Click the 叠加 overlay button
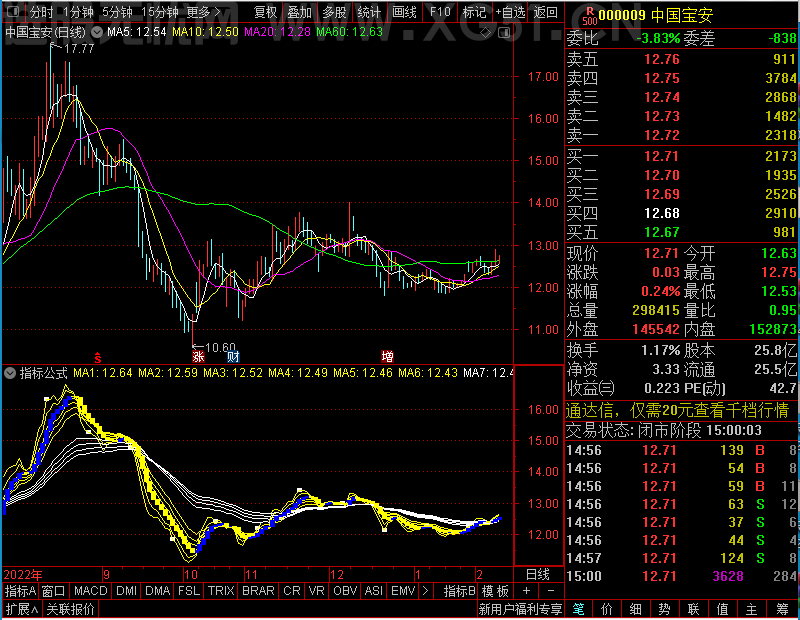Viewport: 800px width, 620px height. coord(299,12)
